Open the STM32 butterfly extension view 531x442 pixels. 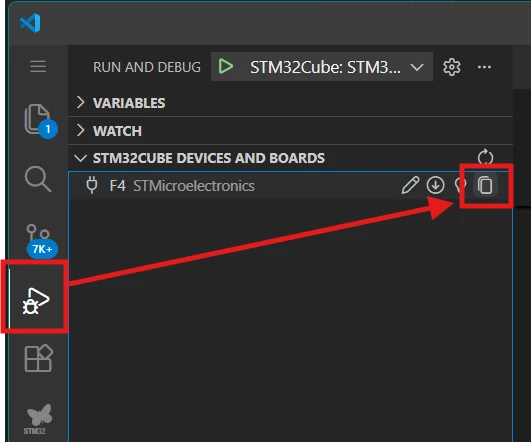[x=39, y=419]
